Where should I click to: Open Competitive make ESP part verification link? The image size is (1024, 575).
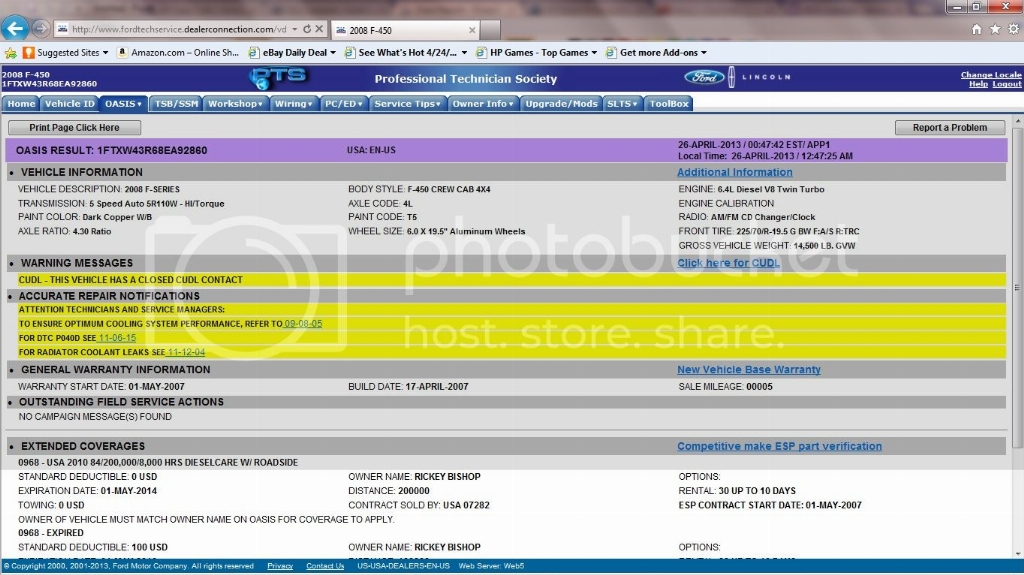(x=779, y=446)
